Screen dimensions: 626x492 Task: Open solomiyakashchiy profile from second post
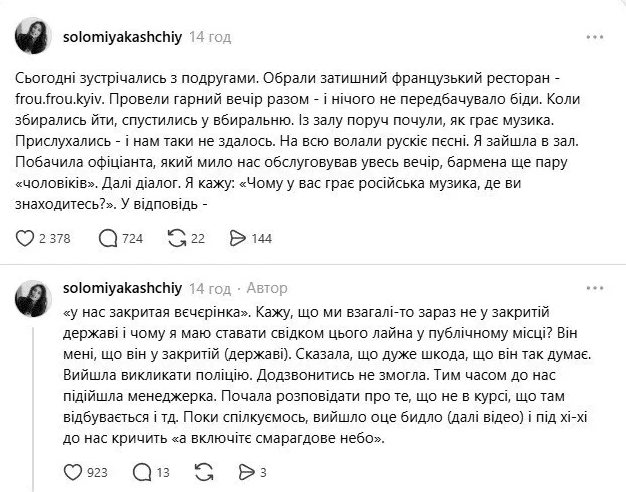click(123, 289)
